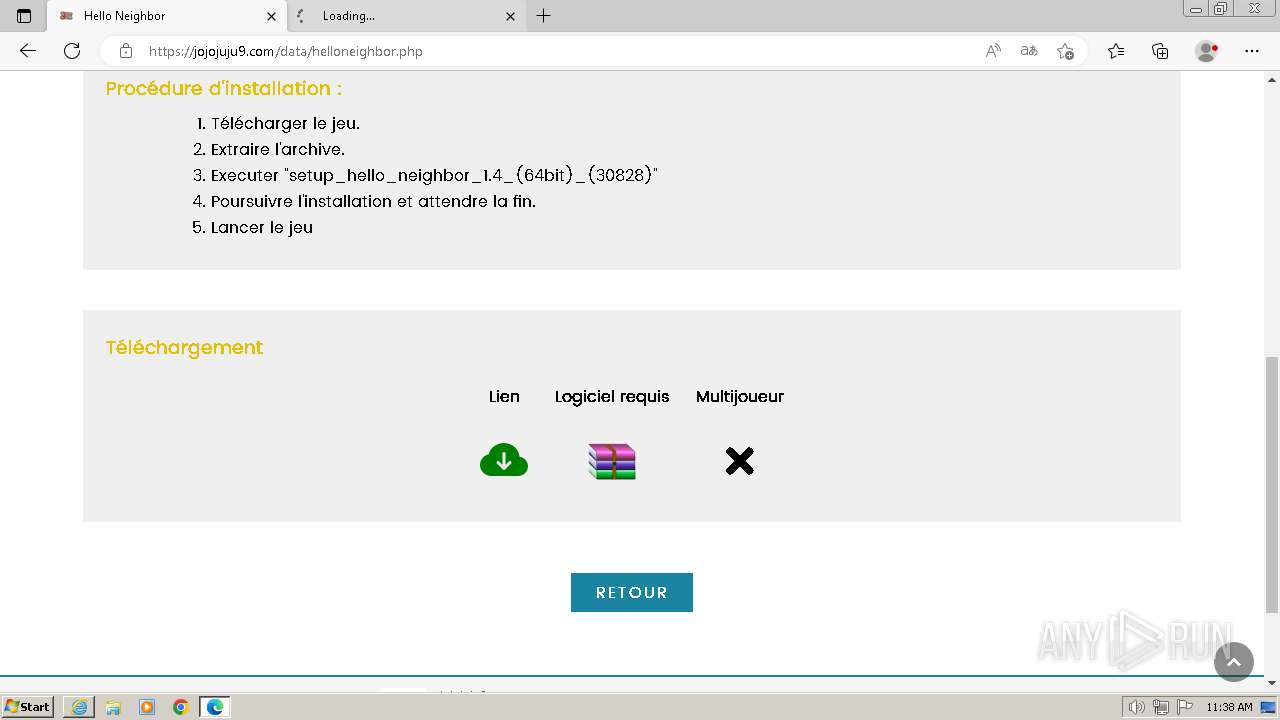Switch to the Hello Neighbor tab

(x=166, y=16)
